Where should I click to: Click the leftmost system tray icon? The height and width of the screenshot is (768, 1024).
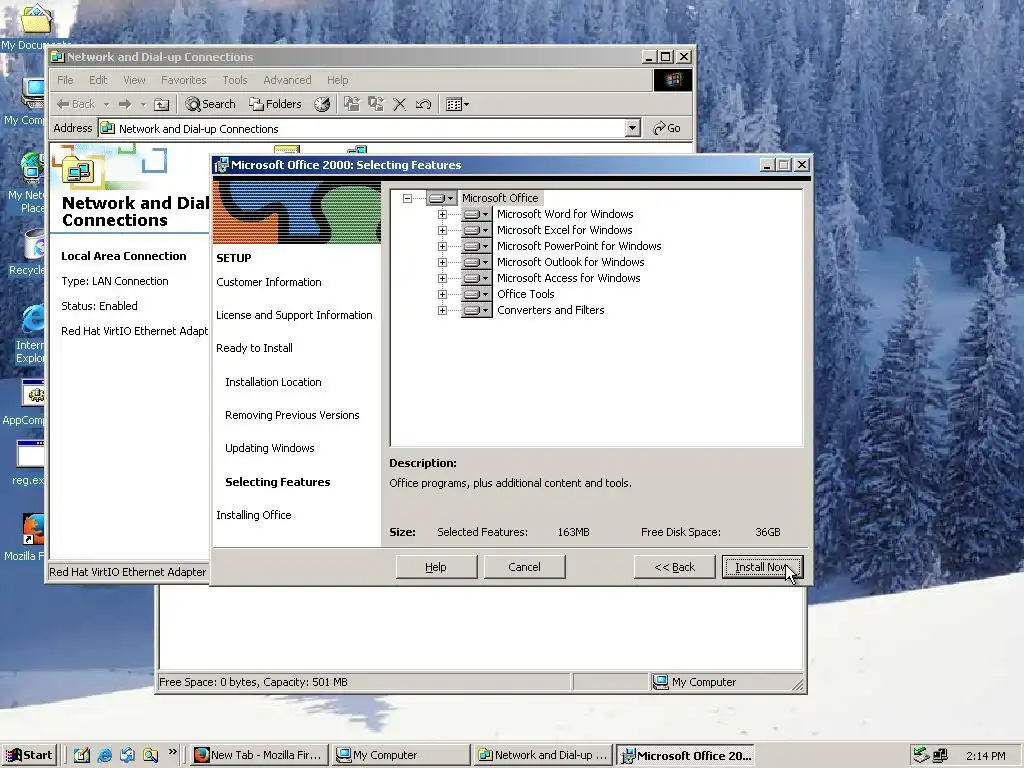(921, 755)
